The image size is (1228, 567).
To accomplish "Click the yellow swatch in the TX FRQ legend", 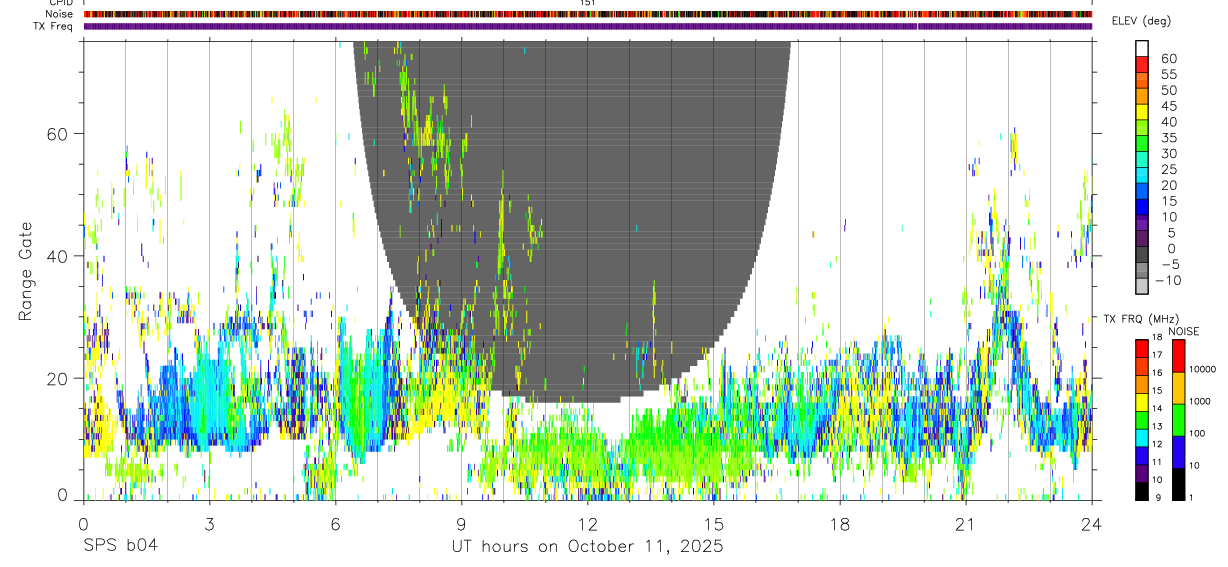I will (x=1142, y=401).
